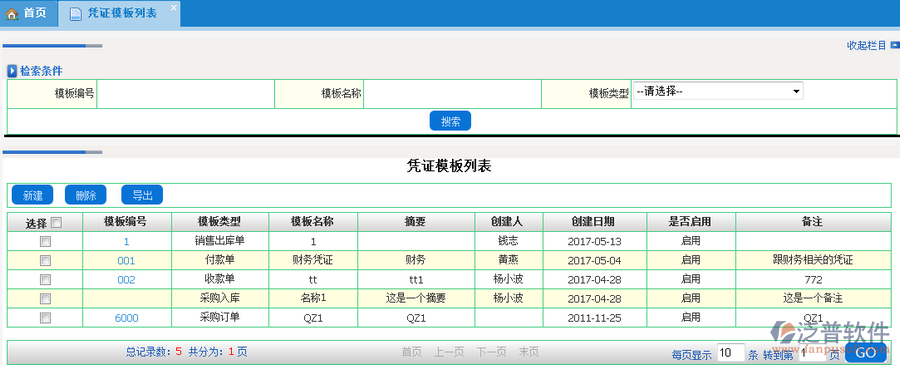
Task: Open template number 6000 link
Action: coord(126,318)
